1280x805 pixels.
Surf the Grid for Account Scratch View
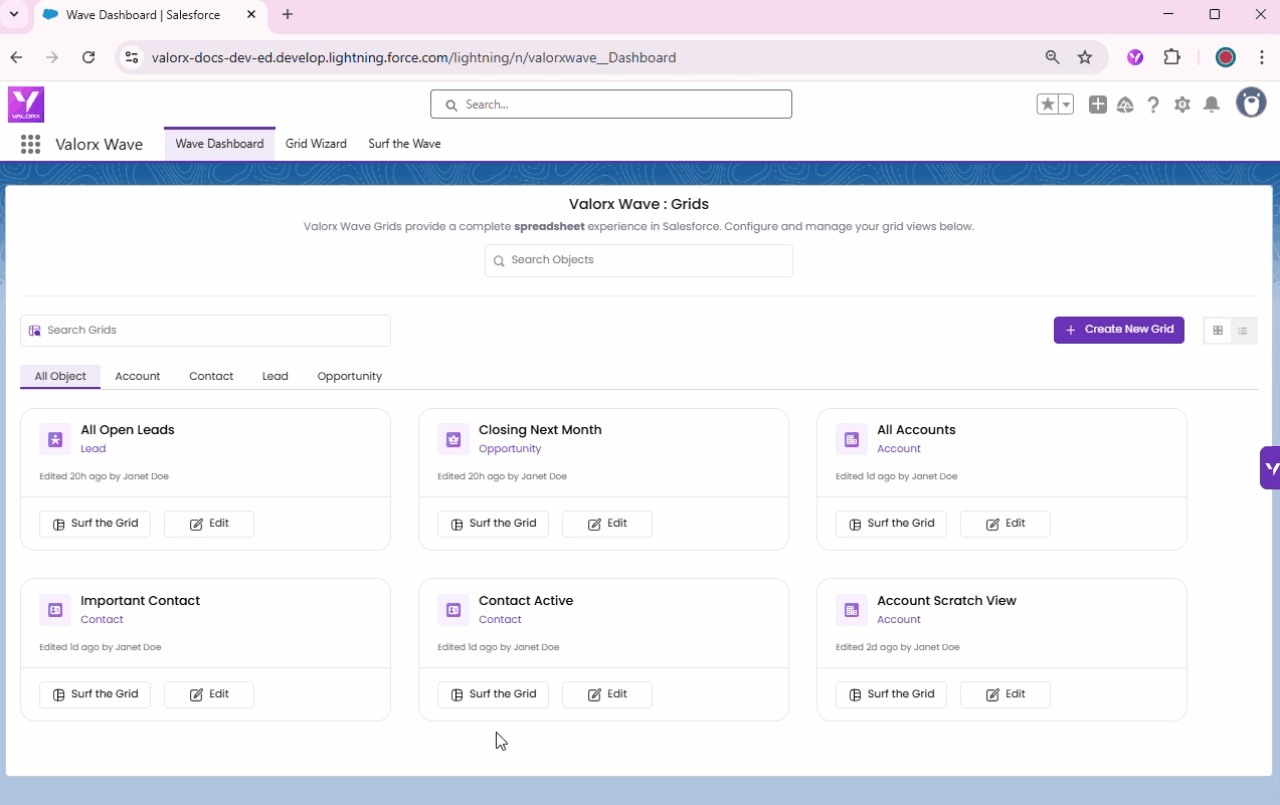(x=891, y=695)
